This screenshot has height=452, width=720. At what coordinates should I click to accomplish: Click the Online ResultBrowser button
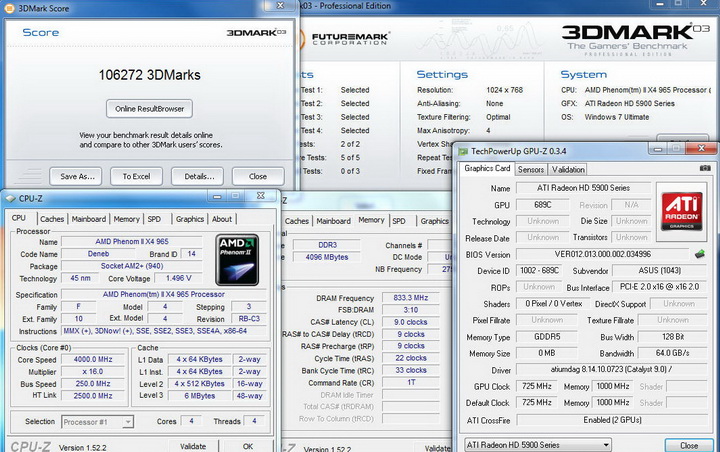coord(149,108)
